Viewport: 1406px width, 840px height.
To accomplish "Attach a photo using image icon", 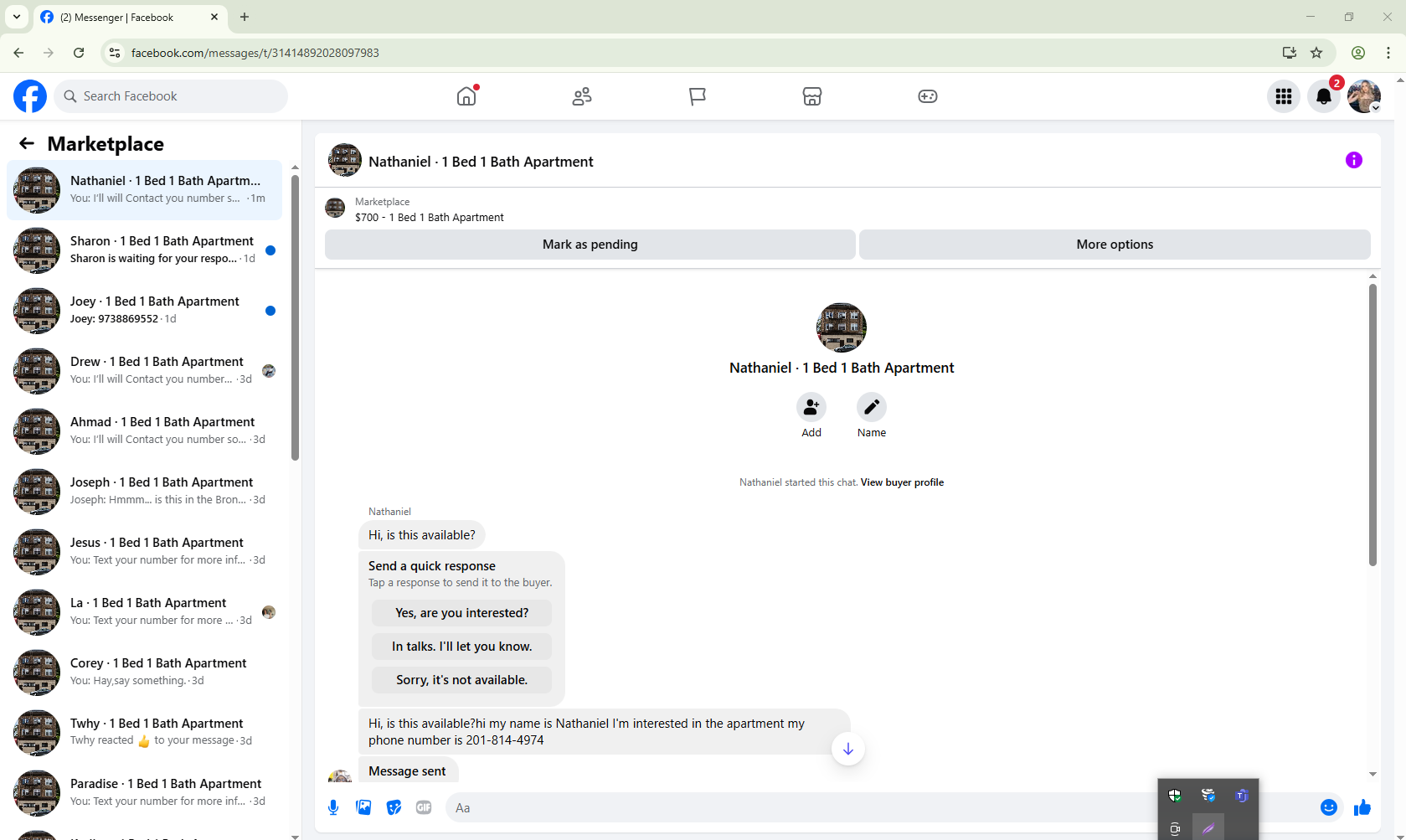I will click(363, 807).
